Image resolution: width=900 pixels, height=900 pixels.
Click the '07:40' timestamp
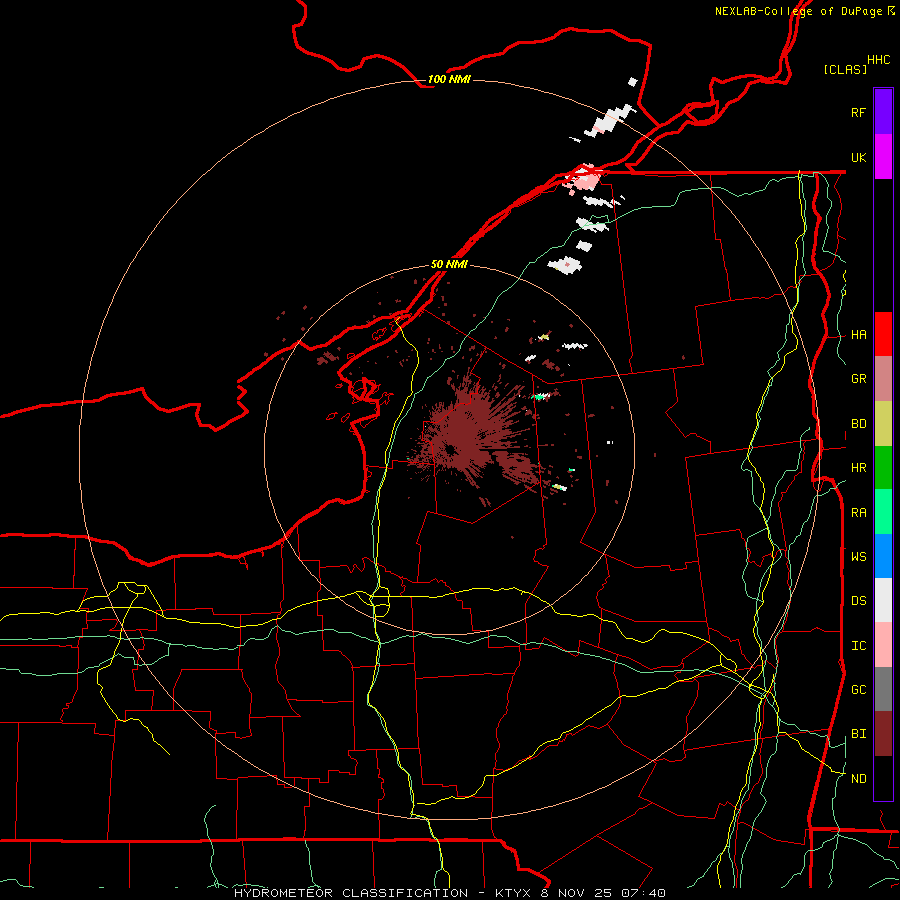pyautogui.click(x=645, y=893)
